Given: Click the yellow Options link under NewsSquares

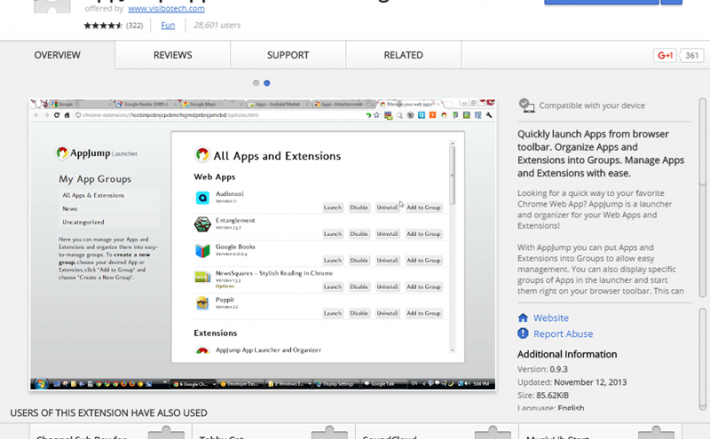Looking at the screenshot, I should coord(225,286).
